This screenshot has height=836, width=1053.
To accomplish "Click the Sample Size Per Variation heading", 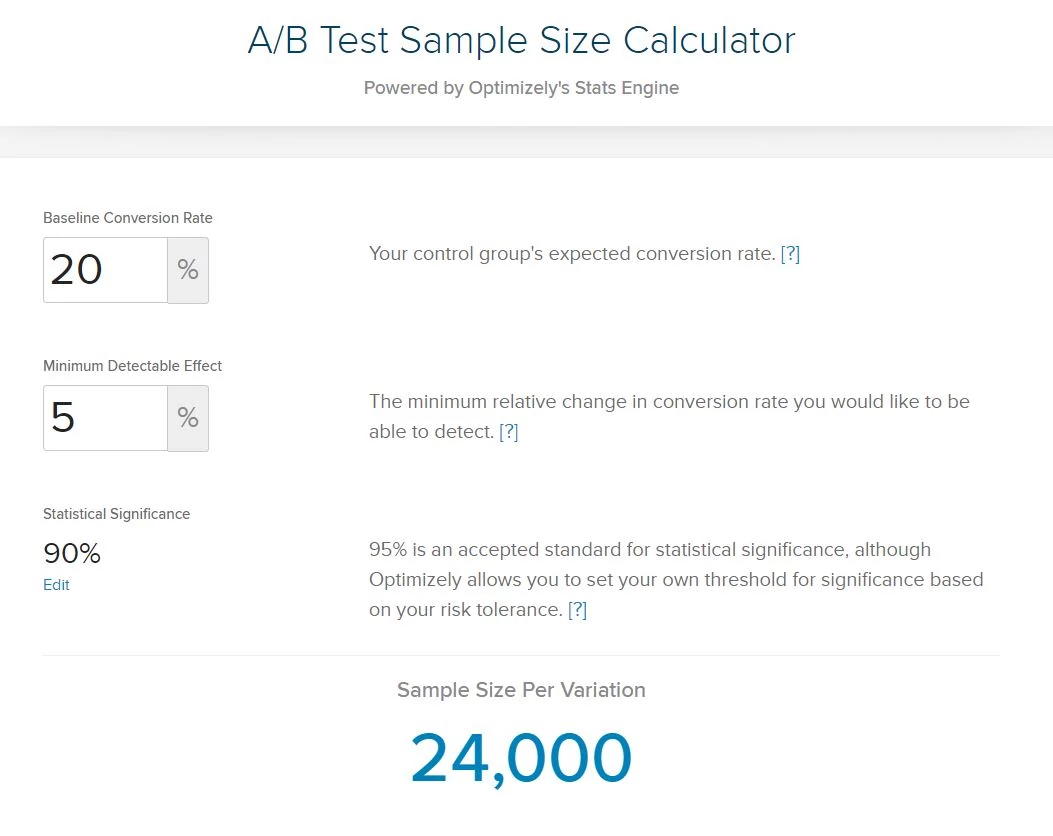I will [x=521, y=690].
